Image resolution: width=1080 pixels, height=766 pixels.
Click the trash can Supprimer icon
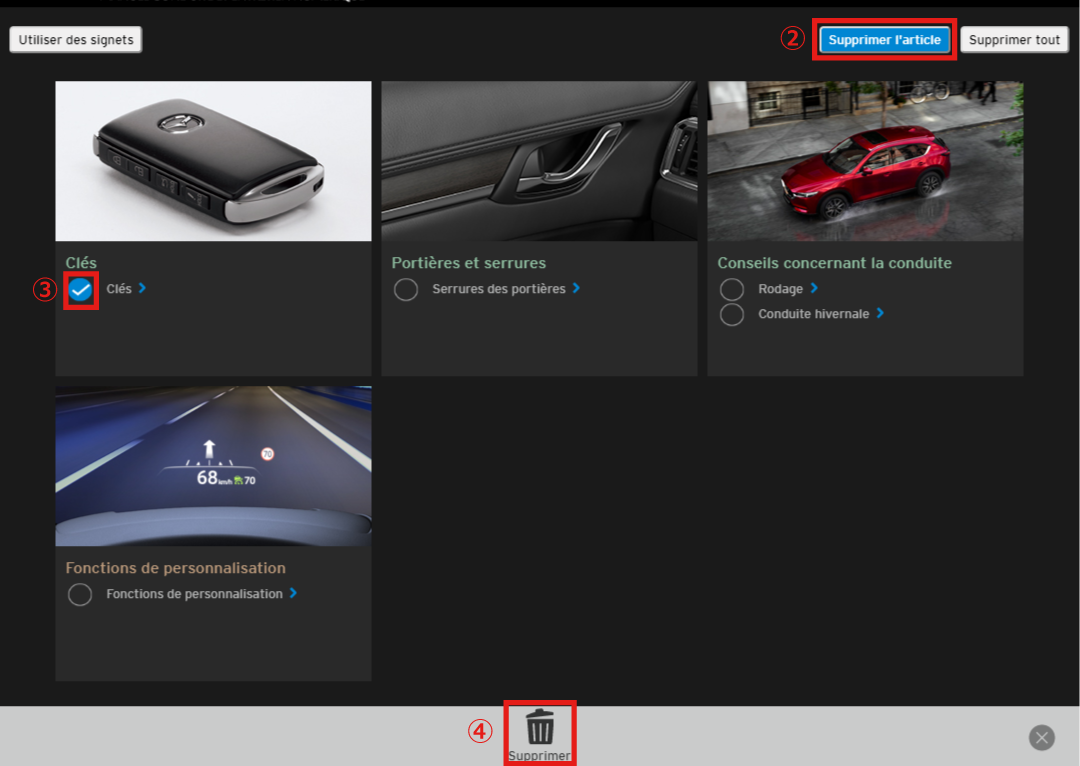tap(540, 726)
